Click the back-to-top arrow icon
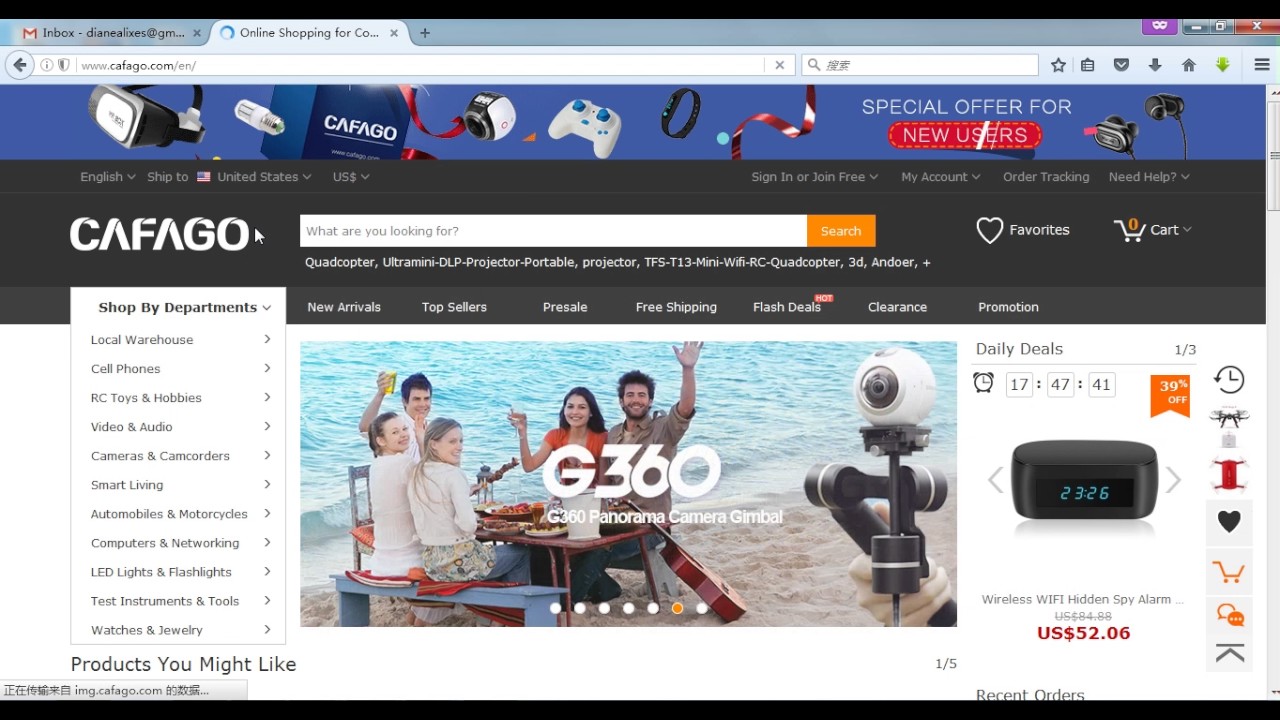Viewport: 1280px width, 720px height. pyautogui.click(x=1230, y=654)
